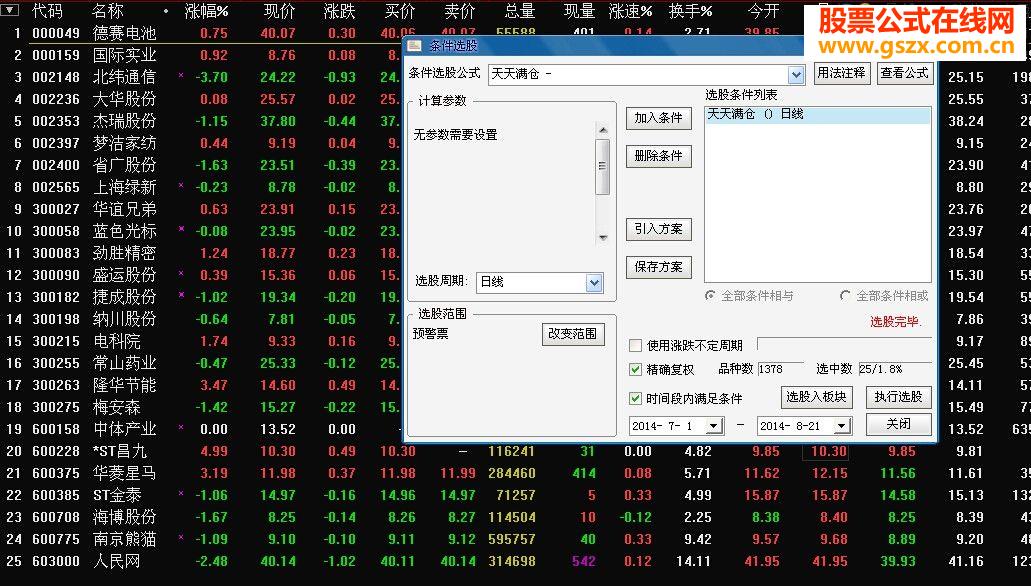Sort by the 代码 column header

[x=47, y=11]
